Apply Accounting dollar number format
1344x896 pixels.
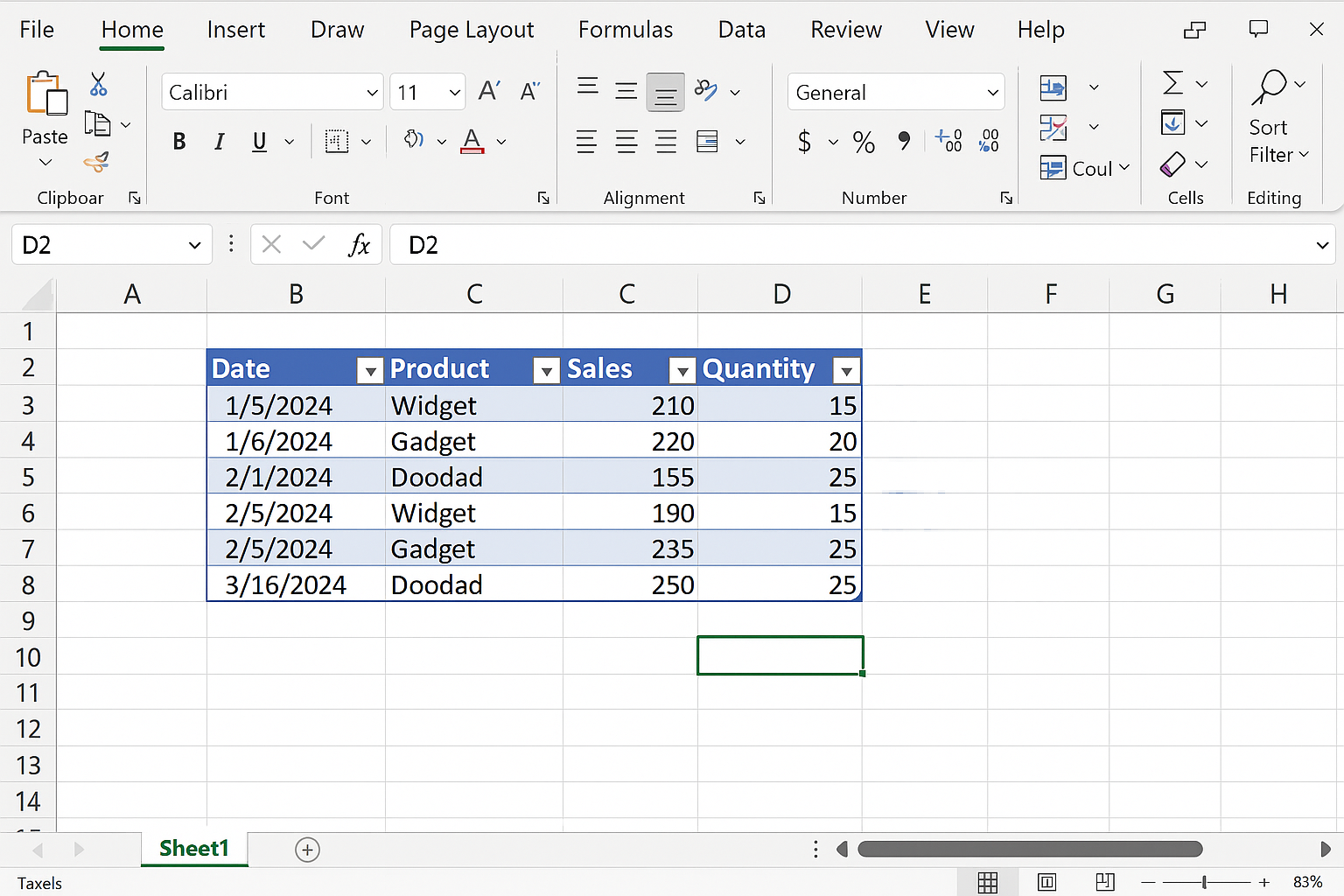tap(804, 141)
